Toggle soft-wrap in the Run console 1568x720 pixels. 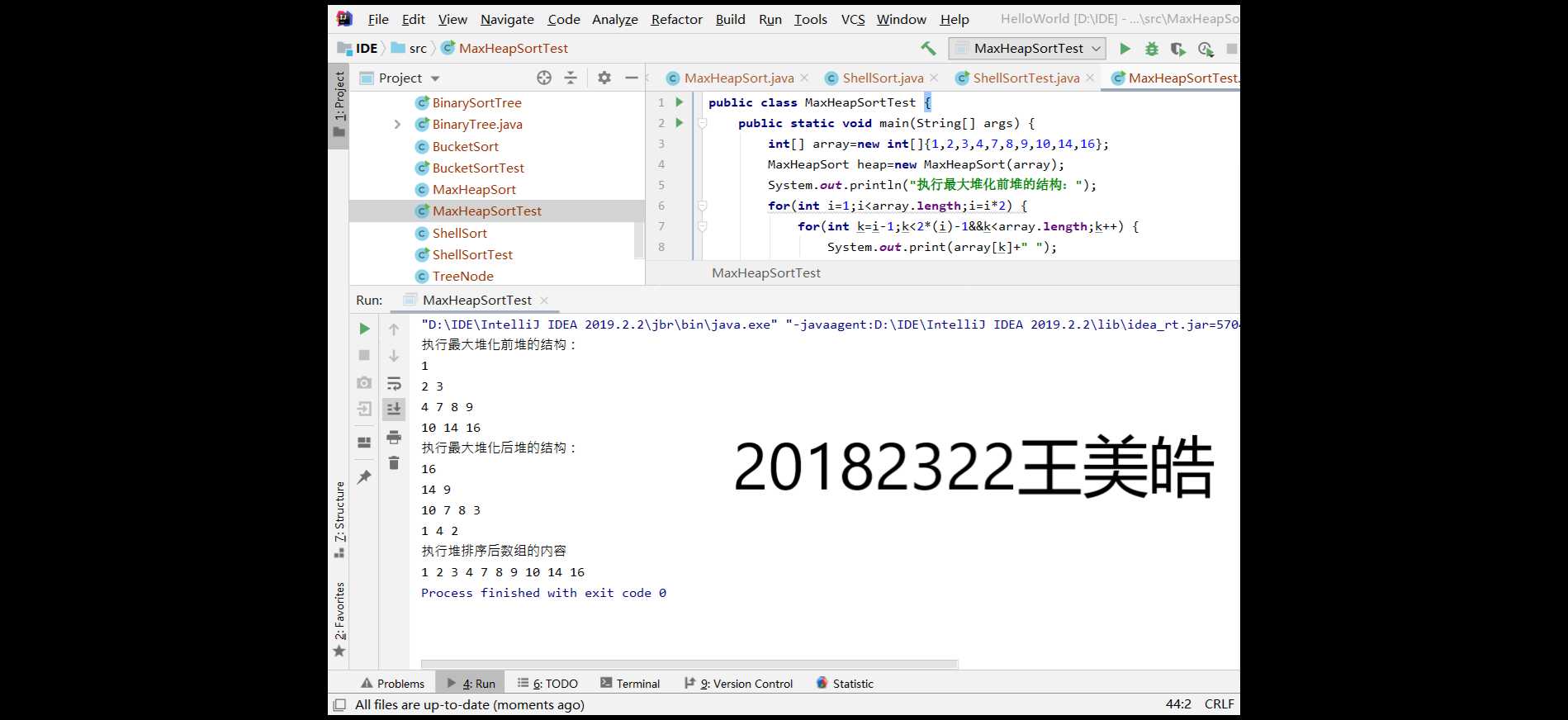394,383
